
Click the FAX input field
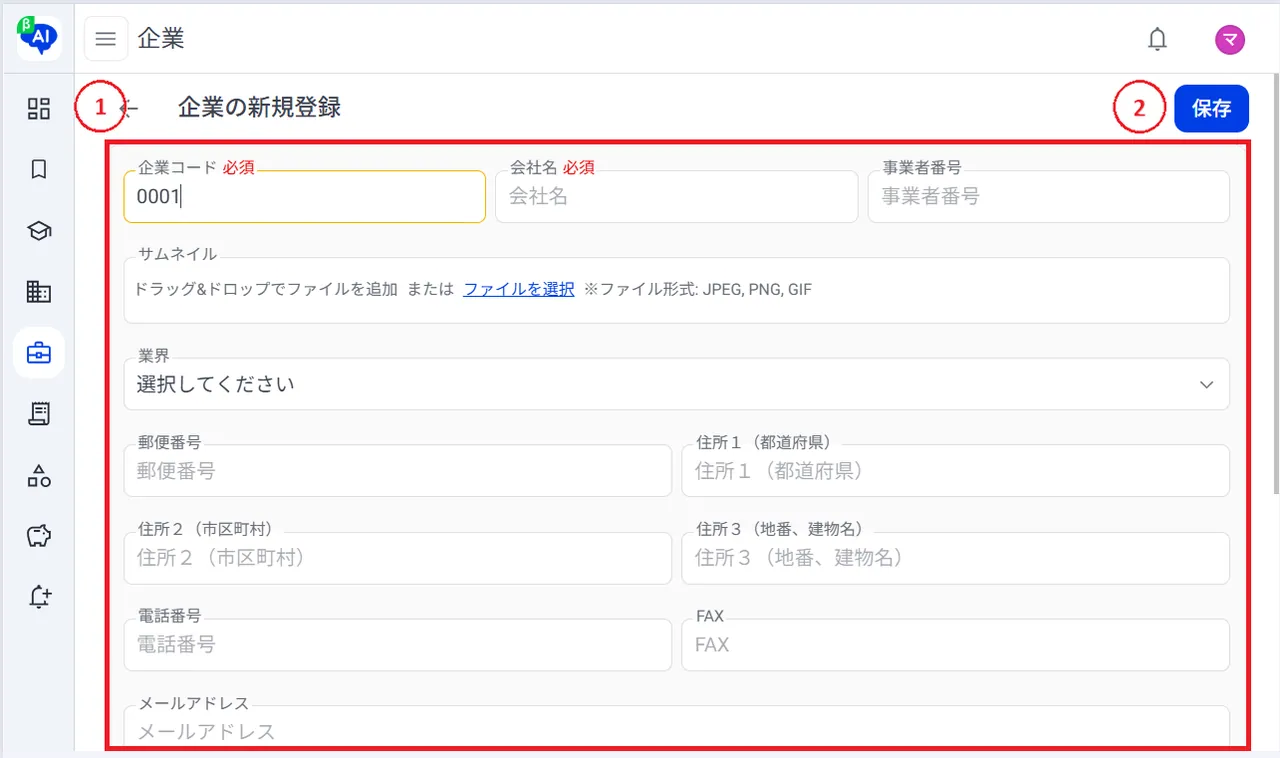pos(956,644)
